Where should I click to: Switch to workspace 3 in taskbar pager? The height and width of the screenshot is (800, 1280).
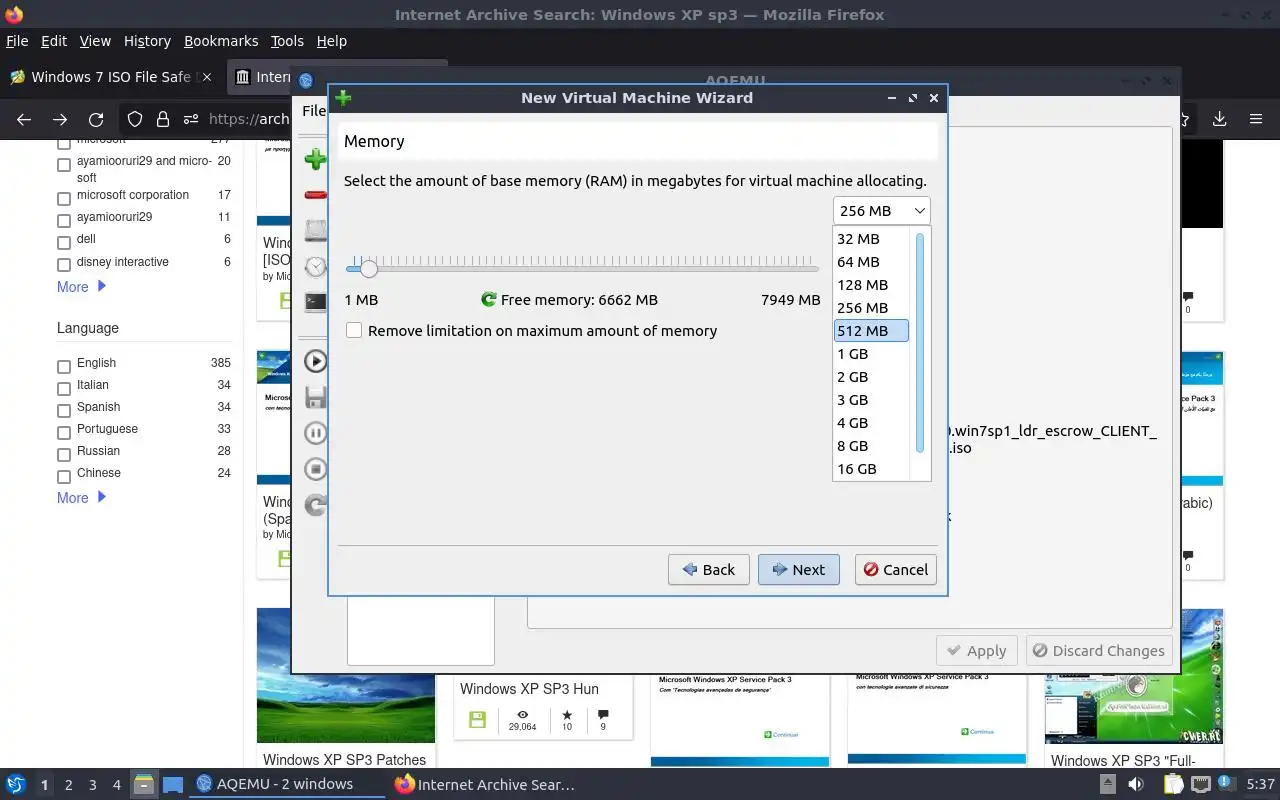(x=93, y=785)
